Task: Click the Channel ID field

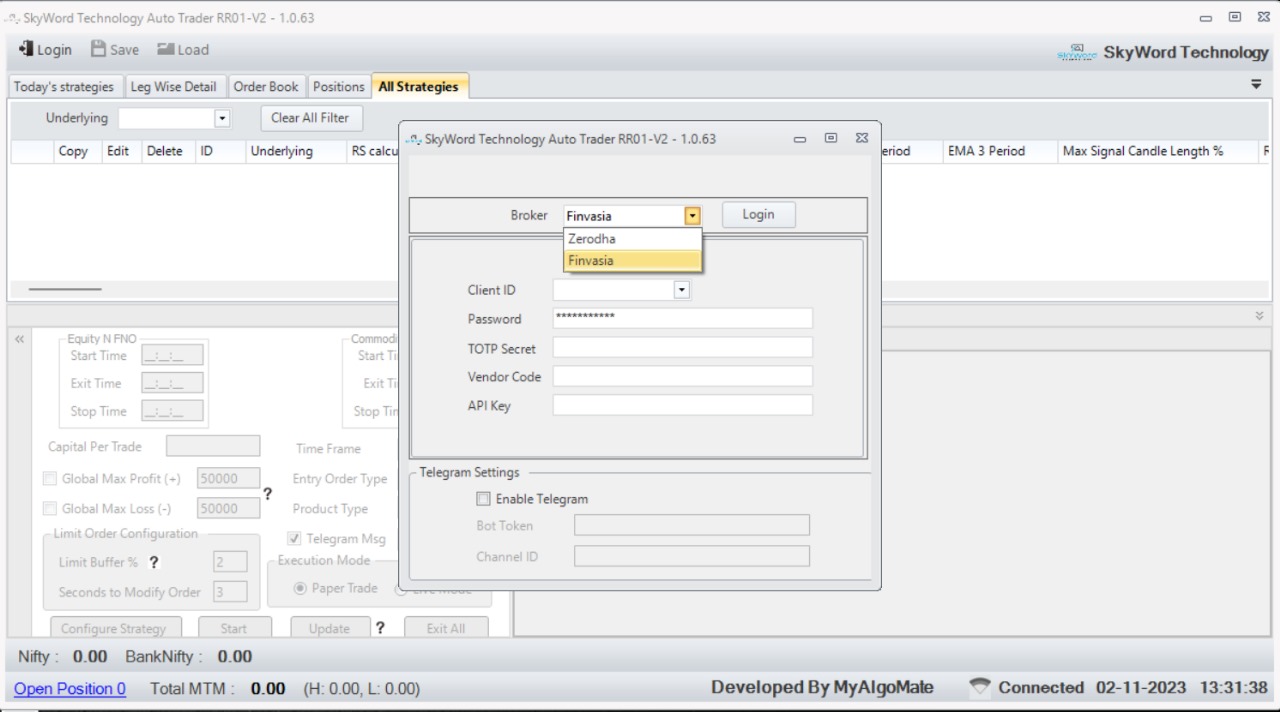Action: point(692,556)
